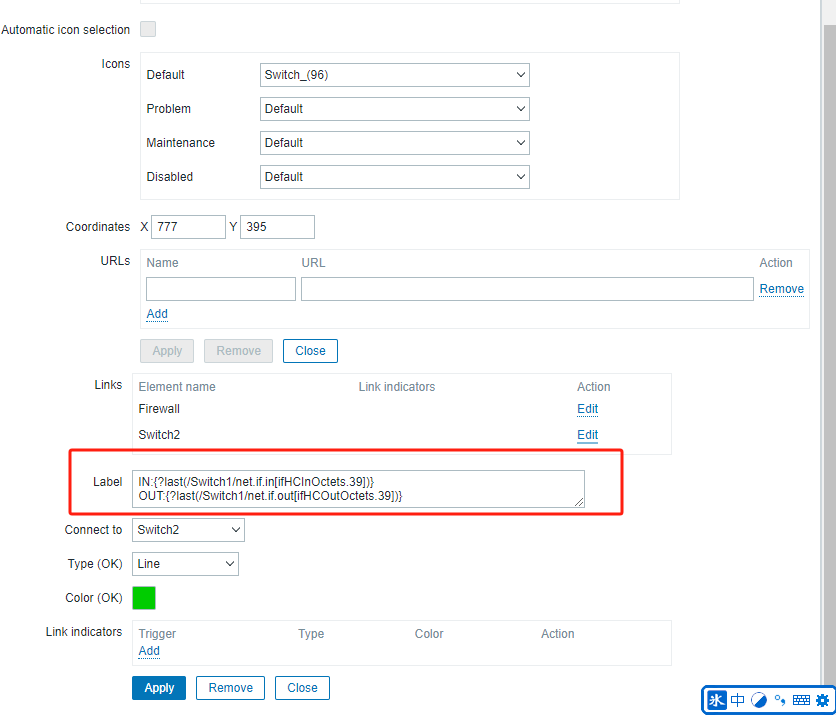This screenshot has height=715, width=836.
Task: Click Remove link in URLs Action column
Action: point(781,289)
